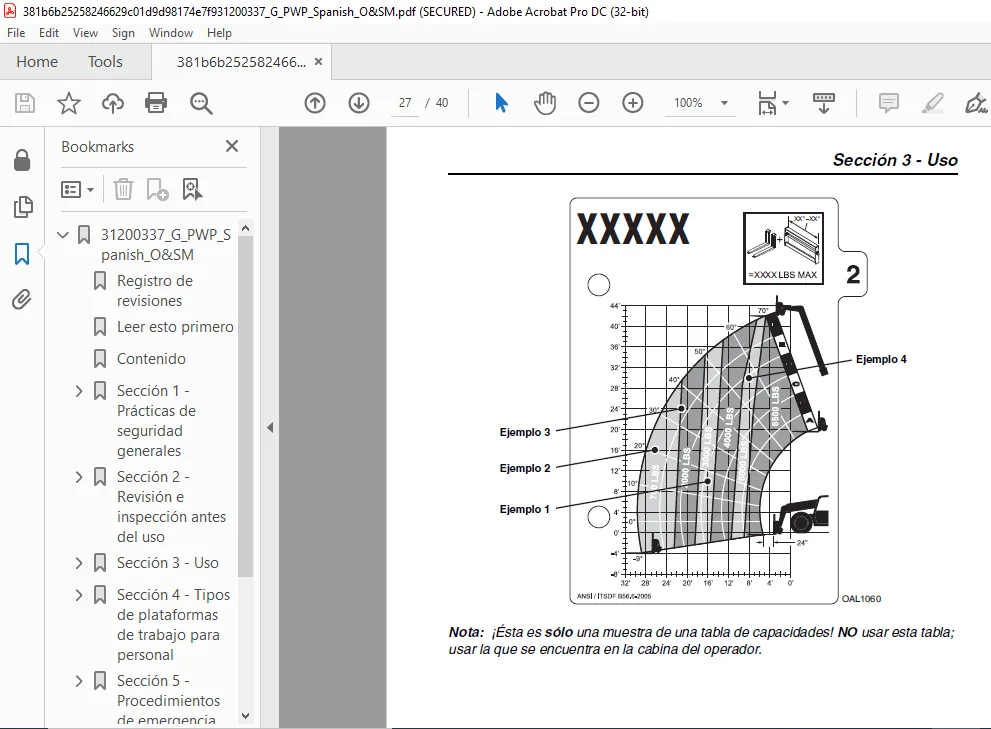The width and height of the screenshot is (991, 729).
Task: Find current bookmark icon
Action: point(192,189)
